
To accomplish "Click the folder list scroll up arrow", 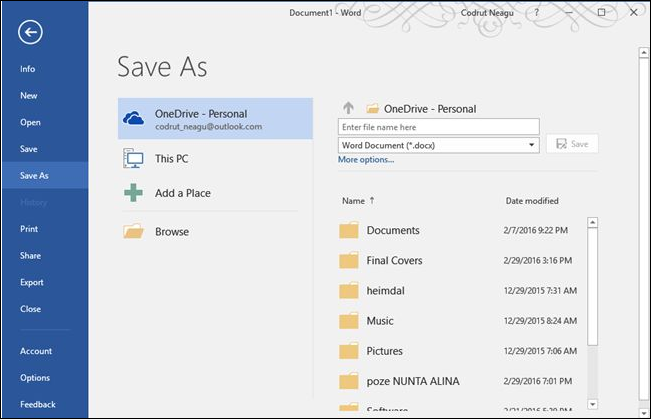I will pos(592,223).
